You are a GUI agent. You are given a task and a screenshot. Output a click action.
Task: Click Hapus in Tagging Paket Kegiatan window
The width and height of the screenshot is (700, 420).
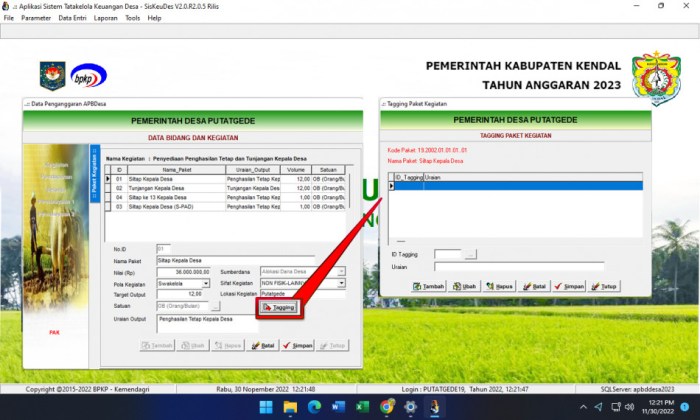pyautogui.click(x=500, y=286)
